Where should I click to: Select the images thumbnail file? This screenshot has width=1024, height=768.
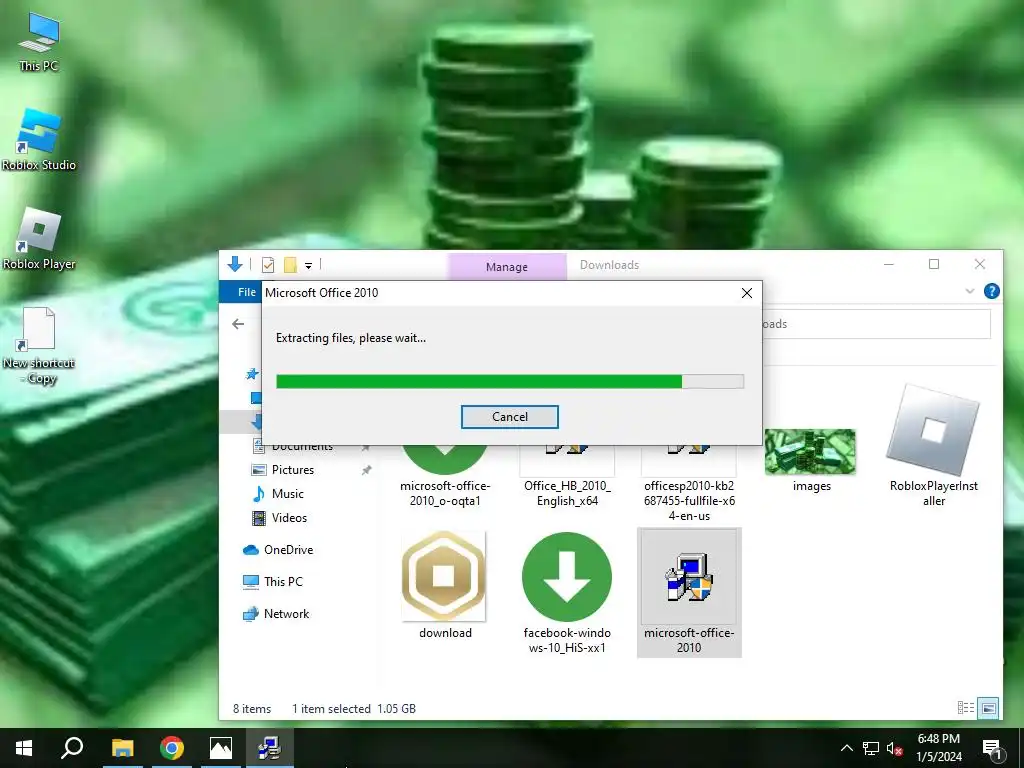point(810,460)
